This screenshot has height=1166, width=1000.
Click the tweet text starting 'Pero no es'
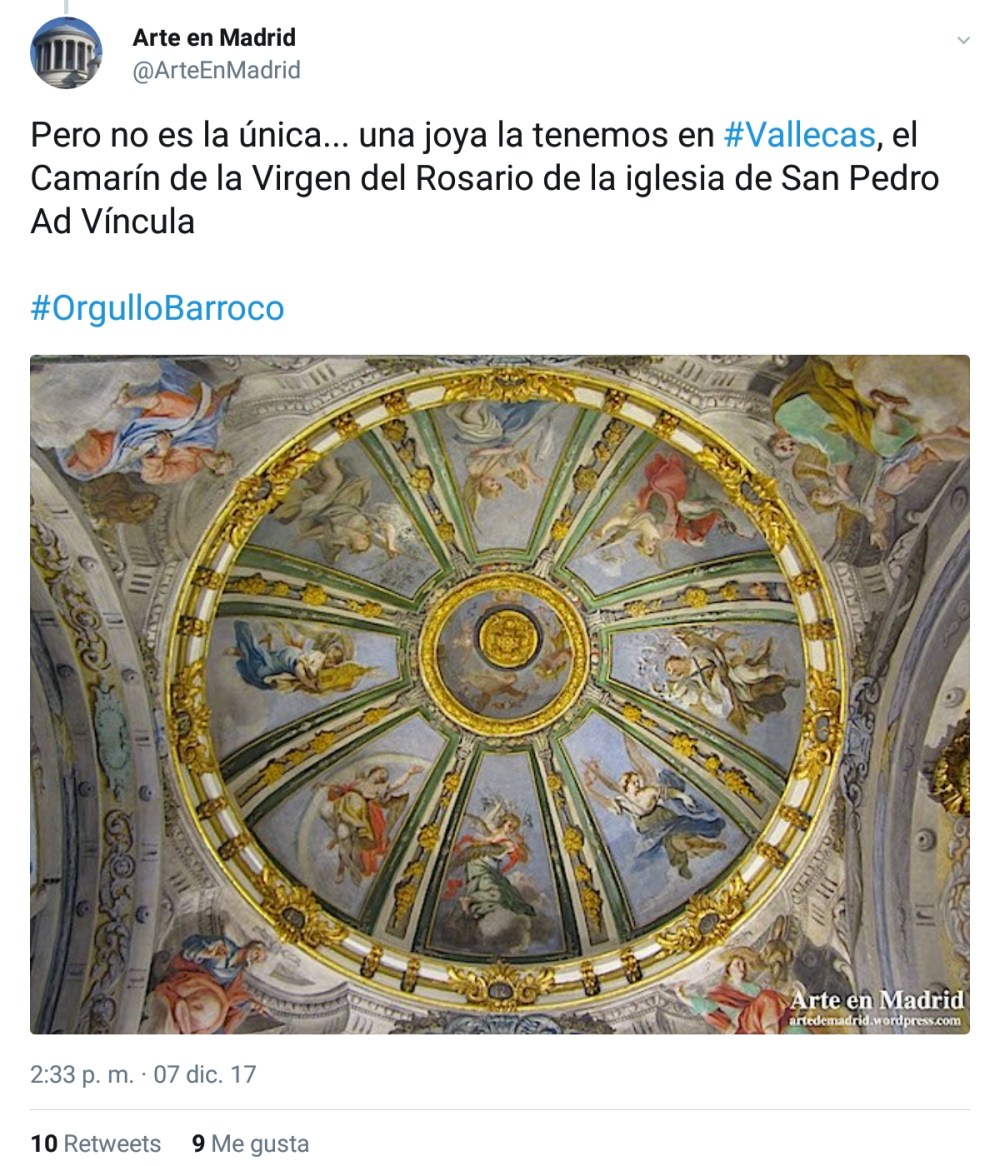point(485,178)
